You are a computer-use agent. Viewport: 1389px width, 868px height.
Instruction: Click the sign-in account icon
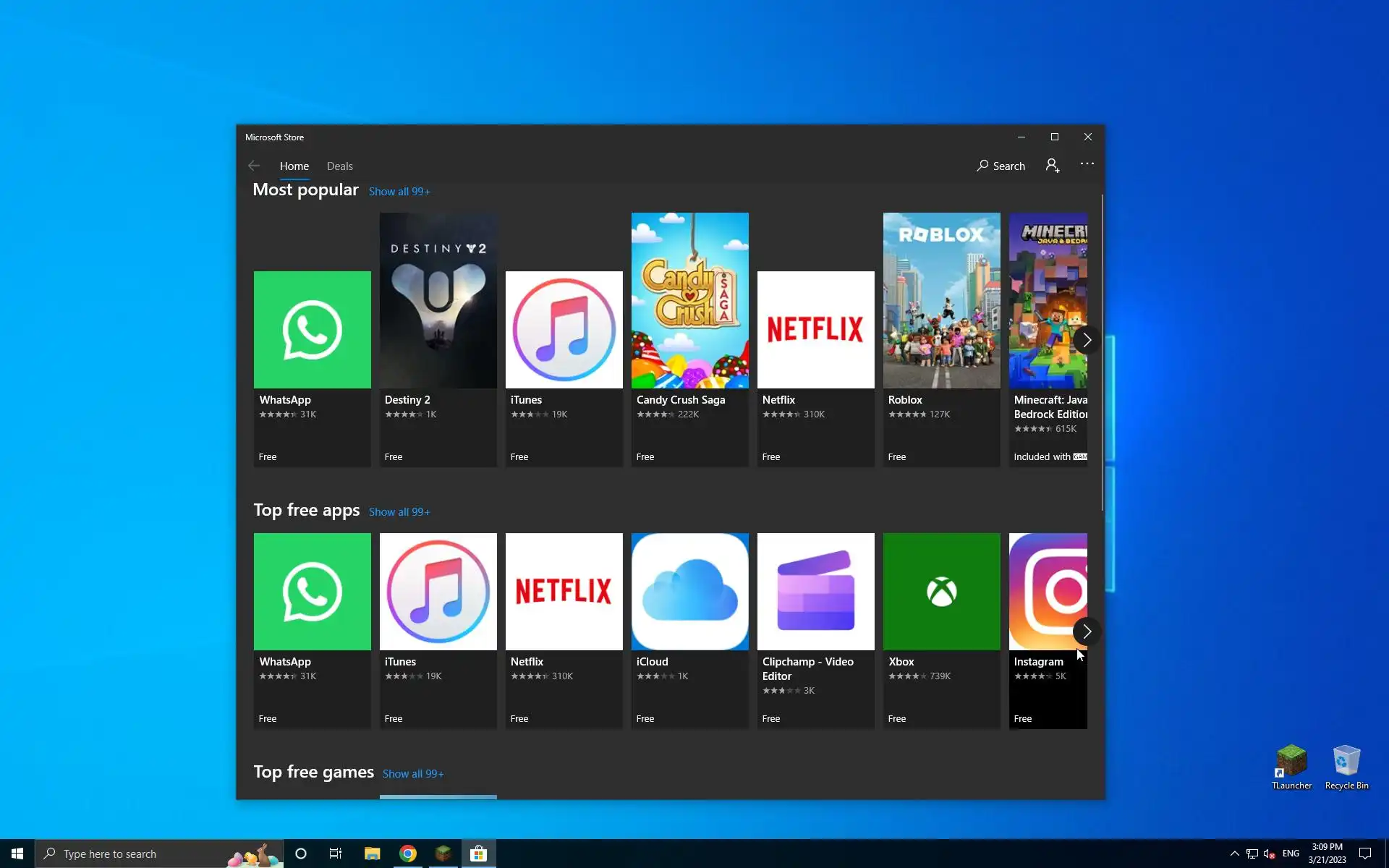tap(1053, 166)
